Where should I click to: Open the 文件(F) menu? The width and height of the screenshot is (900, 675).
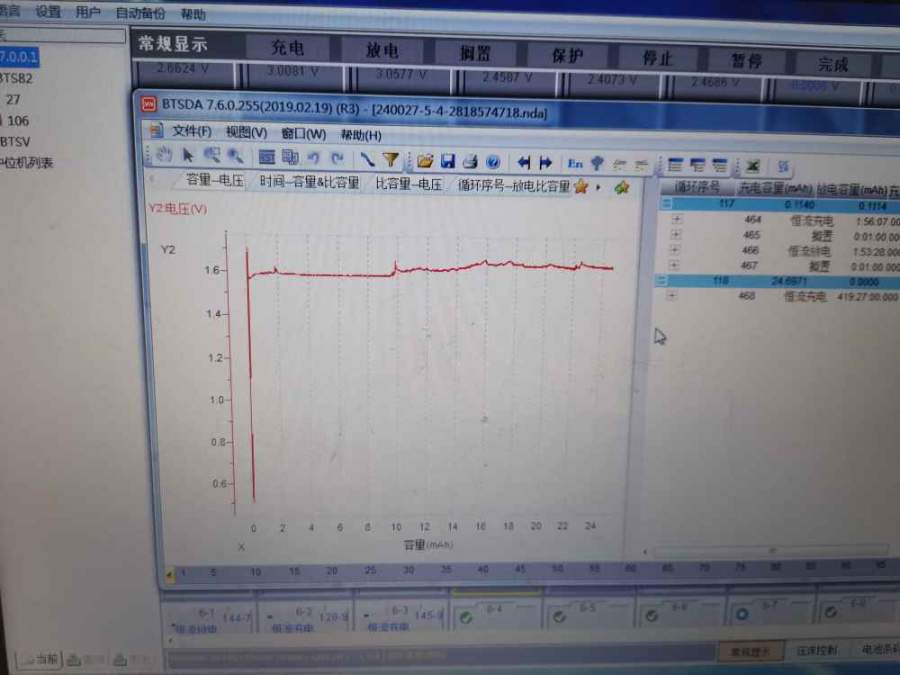[x=190, y=131]
